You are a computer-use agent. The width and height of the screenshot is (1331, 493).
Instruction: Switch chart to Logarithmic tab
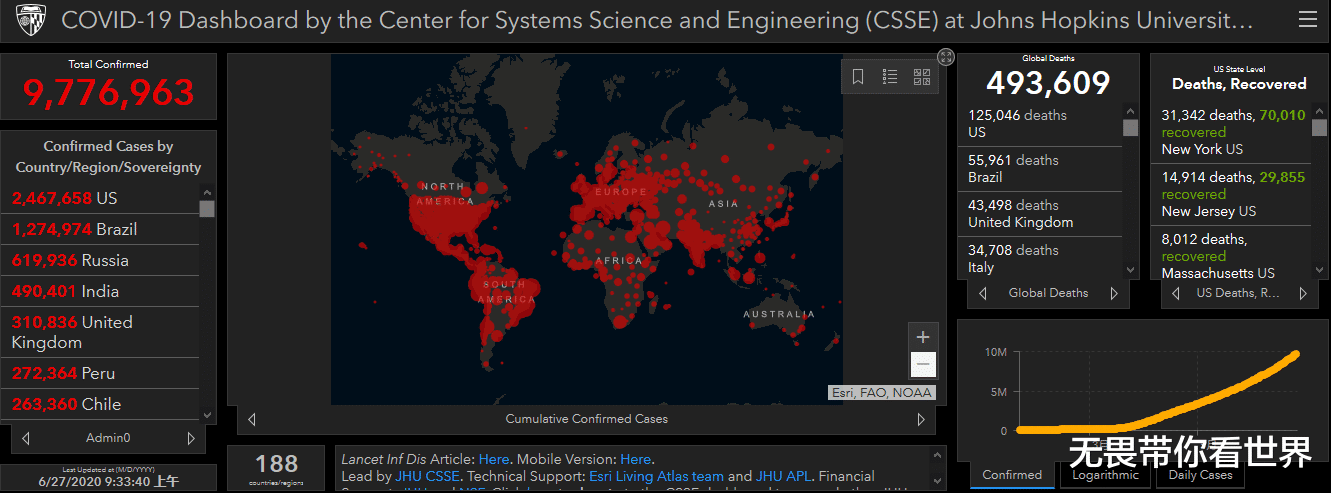pos(1106,475)
